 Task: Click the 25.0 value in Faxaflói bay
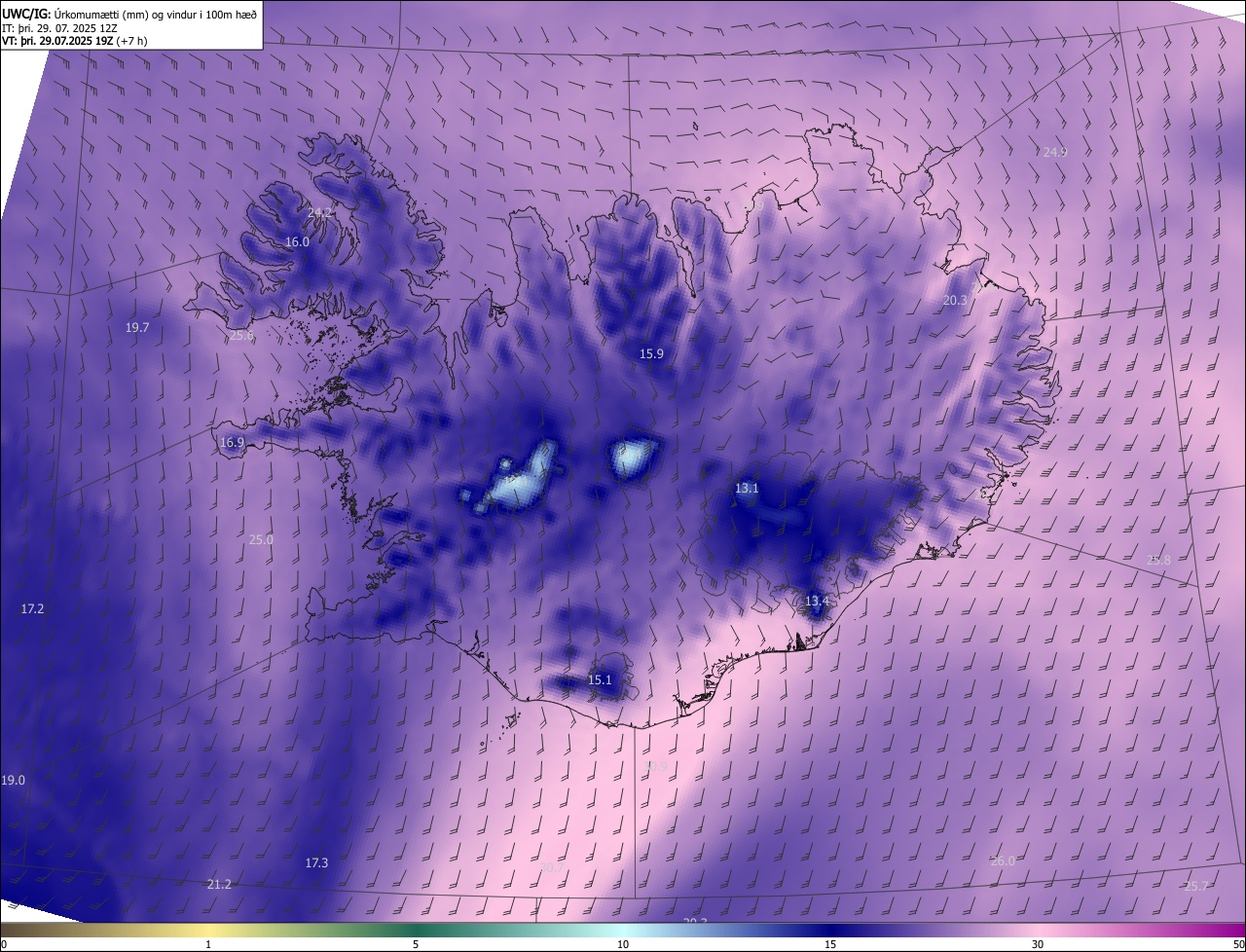click(x=261, y=539)
